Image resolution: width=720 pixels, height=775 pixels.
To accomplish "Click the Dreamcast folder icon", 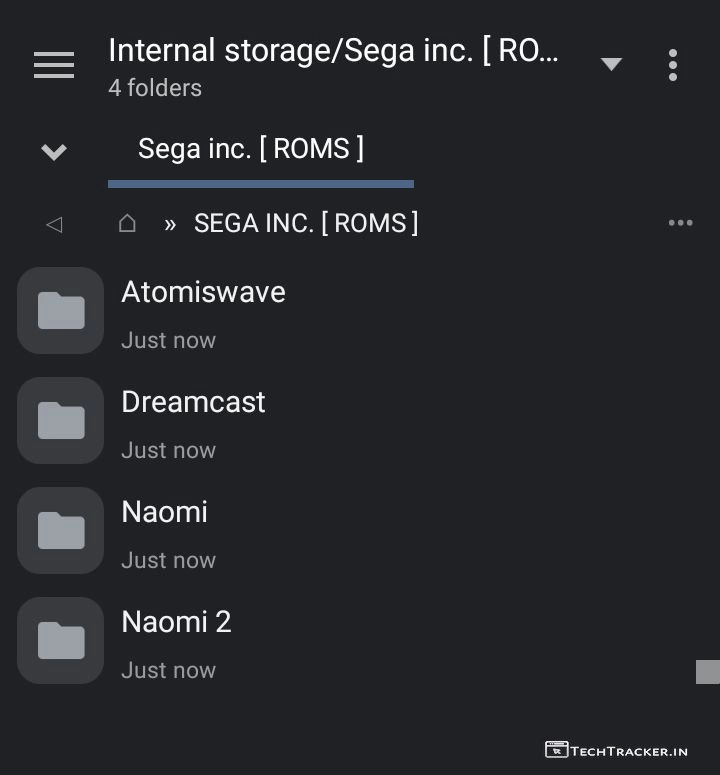I will pyautogui.click(x=61, y=421).
